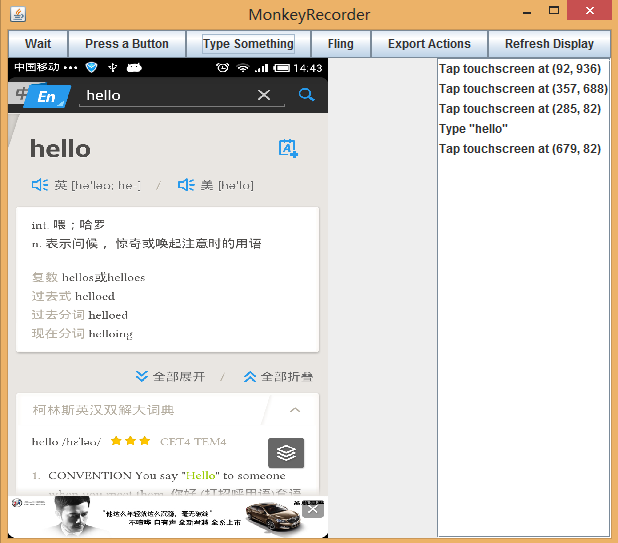Tap the large hello headword
Screen dimensions: 618x543
60,149
